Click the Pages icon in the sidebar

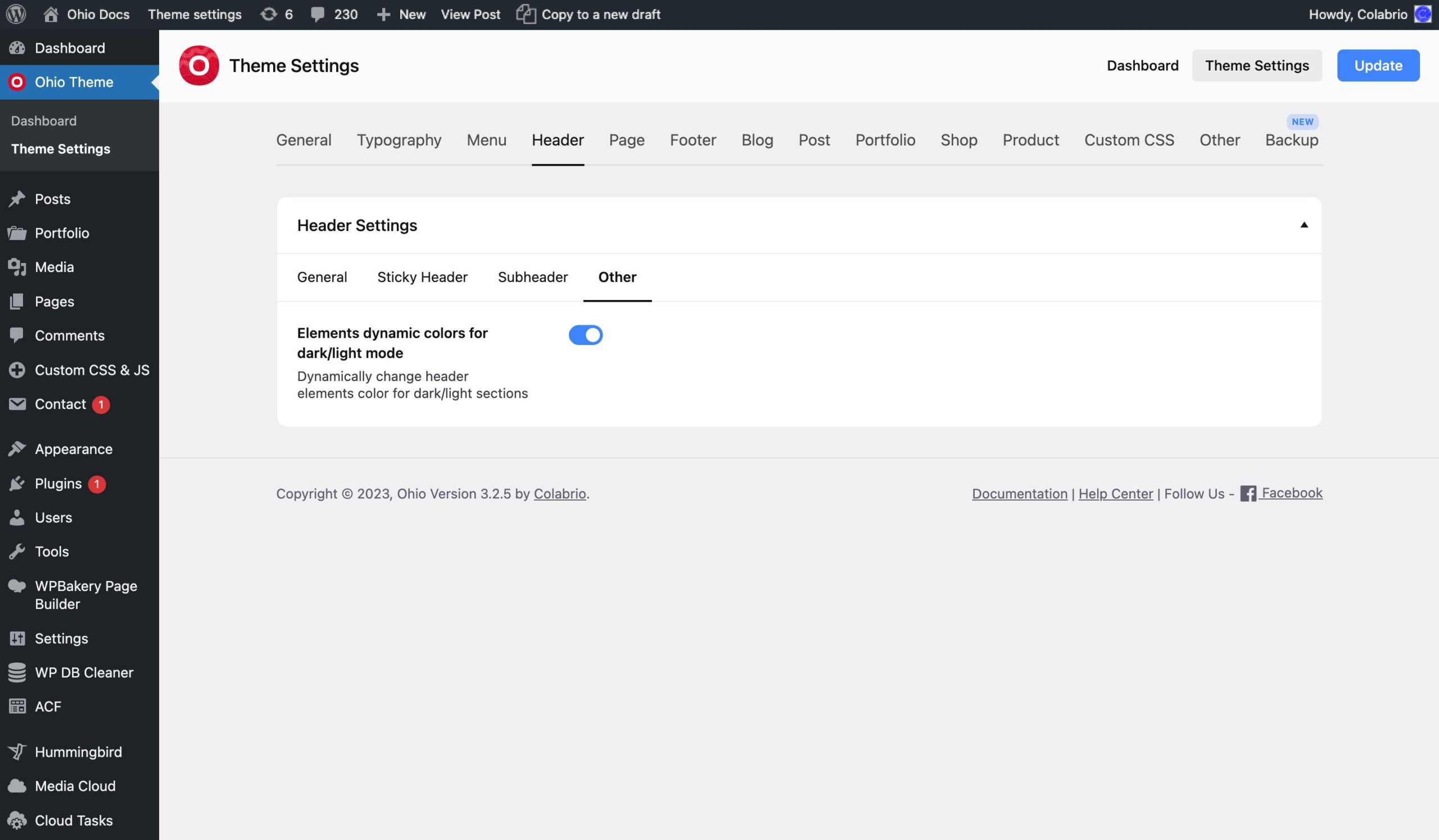click(x=17, y=301)
